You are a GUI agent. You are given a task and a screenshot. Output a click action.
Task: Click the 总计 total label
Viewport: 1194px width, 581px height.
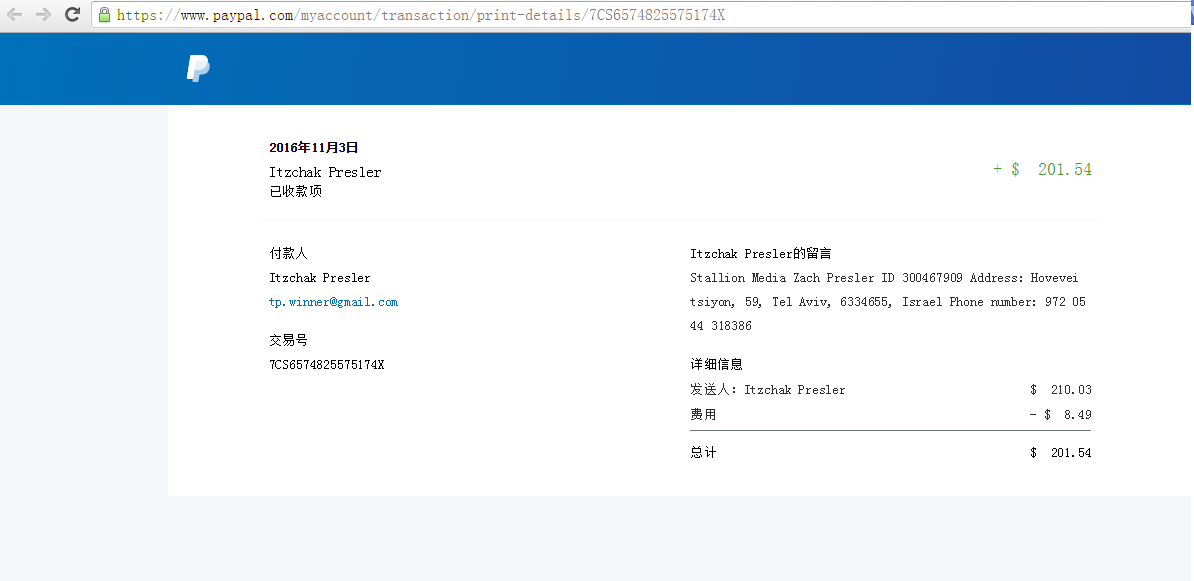coord(703,452)
